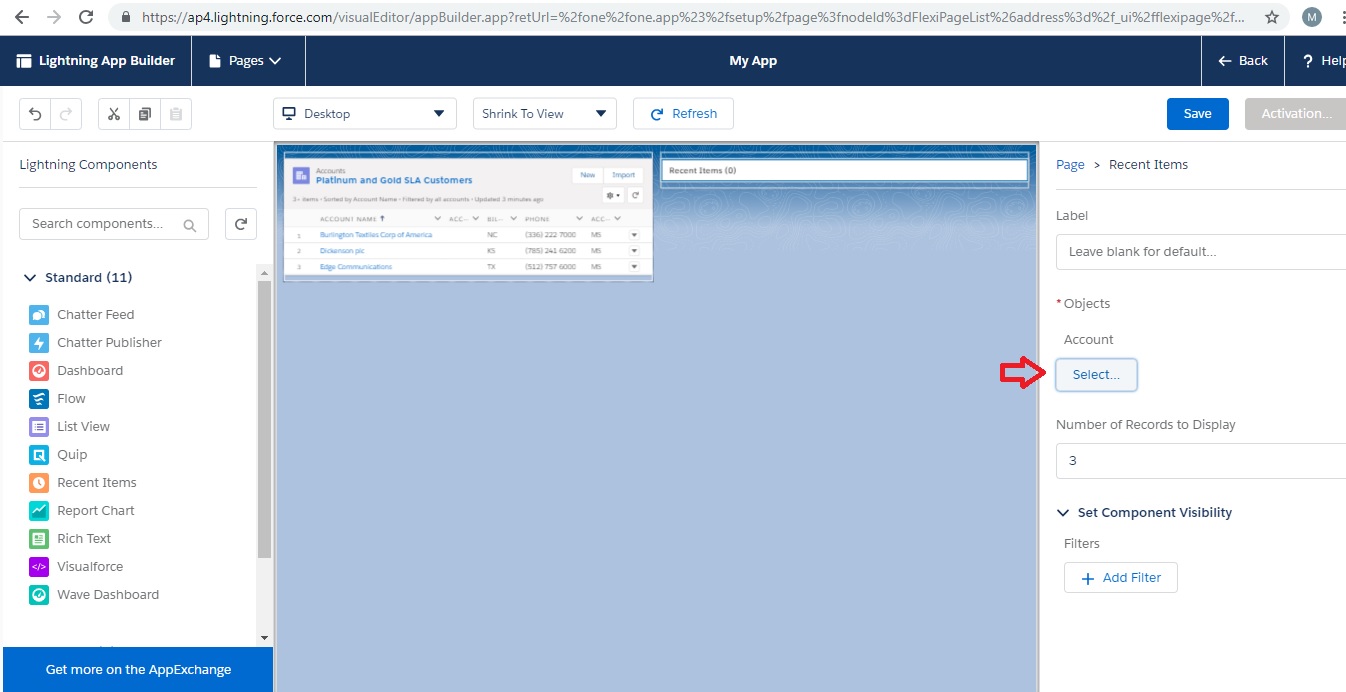The width and height of the screenshot is (1346, 692).
Task: Collapse the Standard (11) section
Action: tap(28, 278)
